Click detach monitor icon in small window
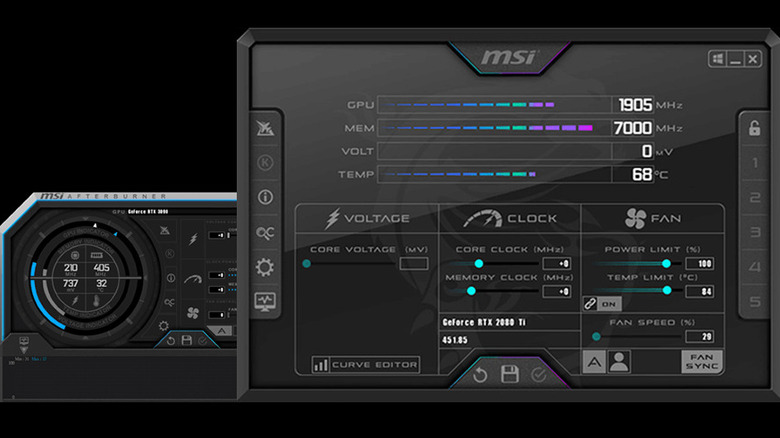The image size is (780, 438). point(24,343)
